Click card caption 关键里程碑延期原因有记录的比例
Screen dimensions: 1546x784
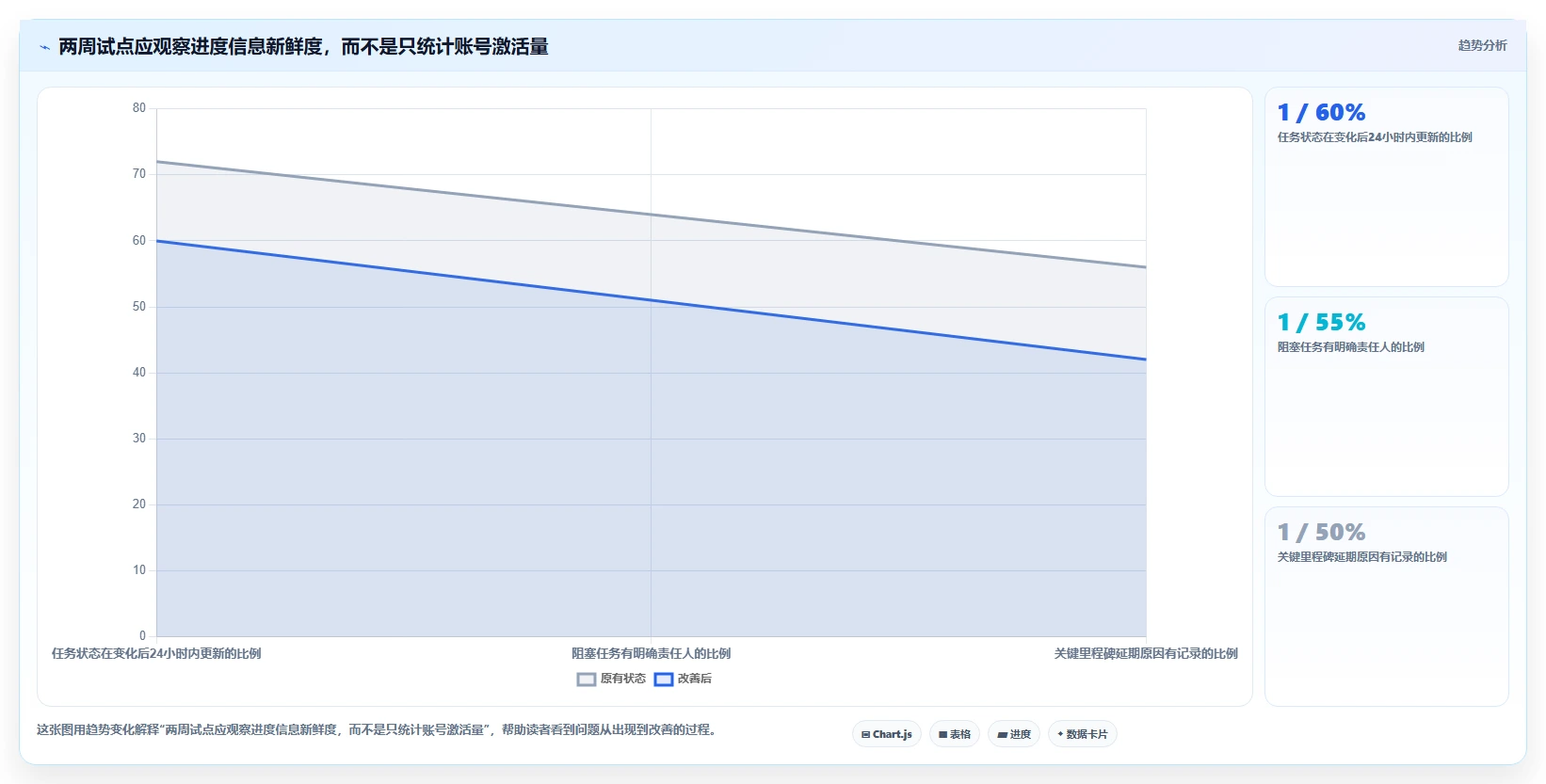[1361, 557]
